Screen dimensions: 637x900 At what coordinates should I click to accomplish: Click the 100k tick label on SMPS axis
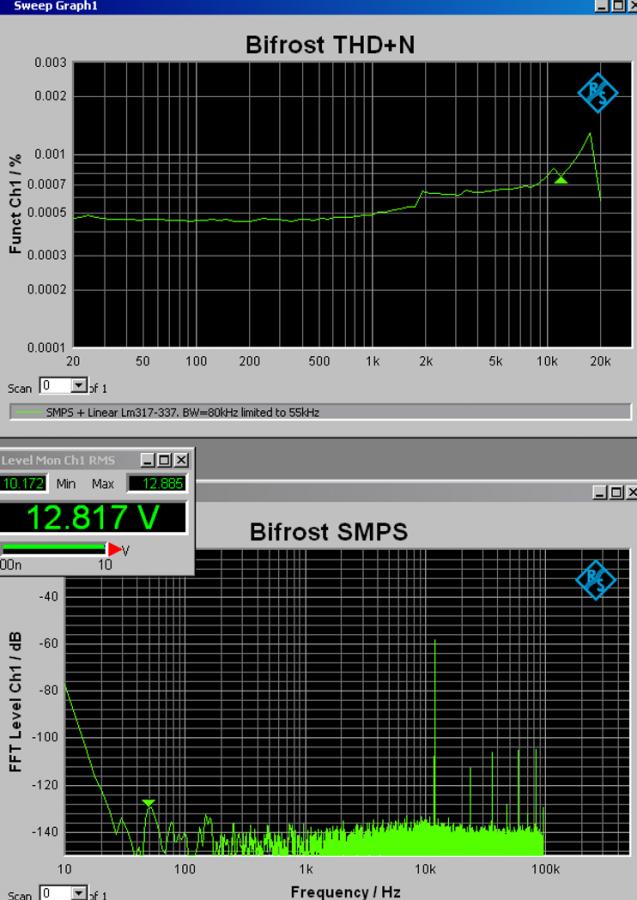pyautogui.click(x=545, y=869)
